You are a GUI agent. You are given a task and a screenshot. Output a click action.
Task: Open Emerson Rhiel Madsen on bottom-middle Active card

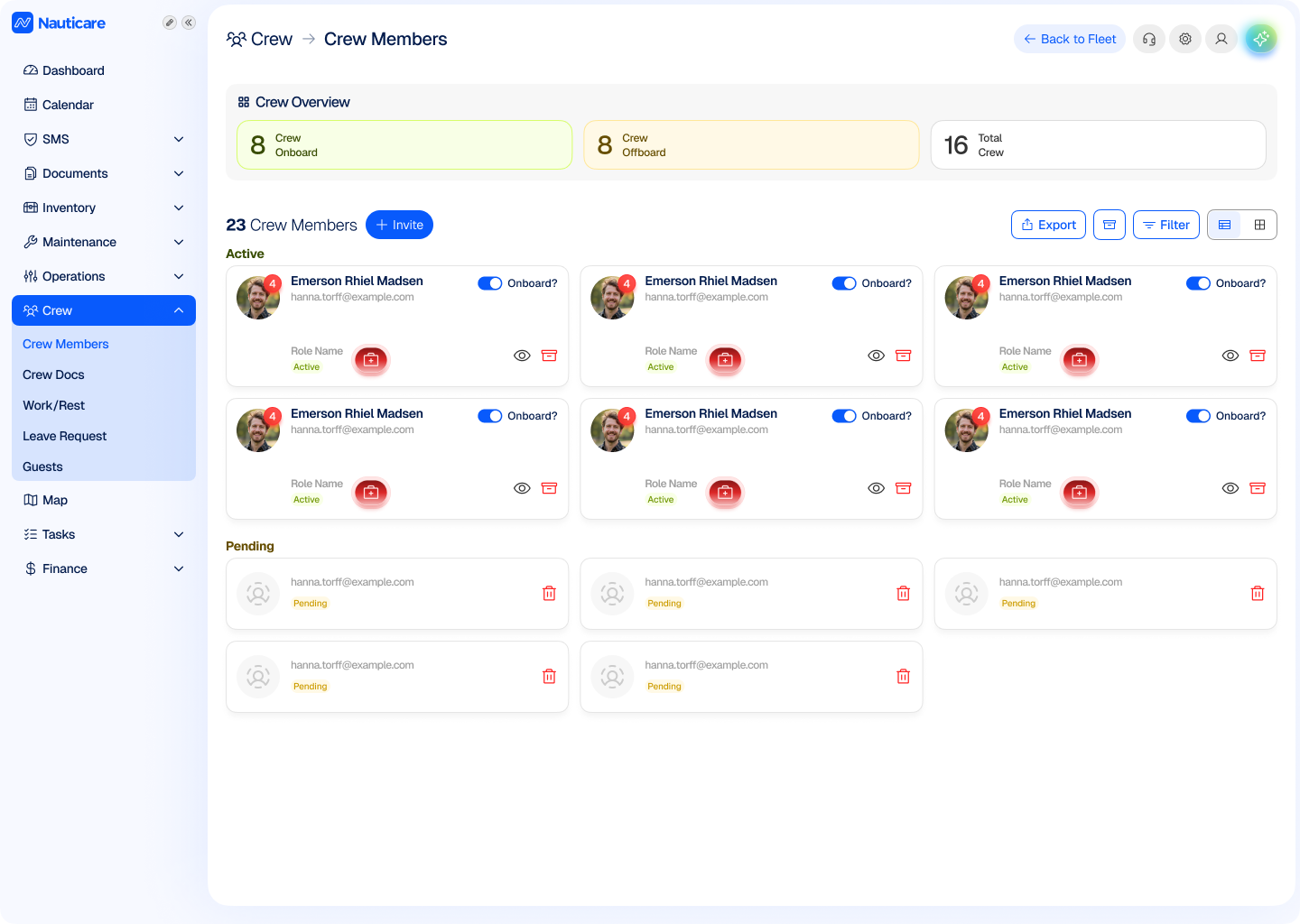[x=711, y=413]
